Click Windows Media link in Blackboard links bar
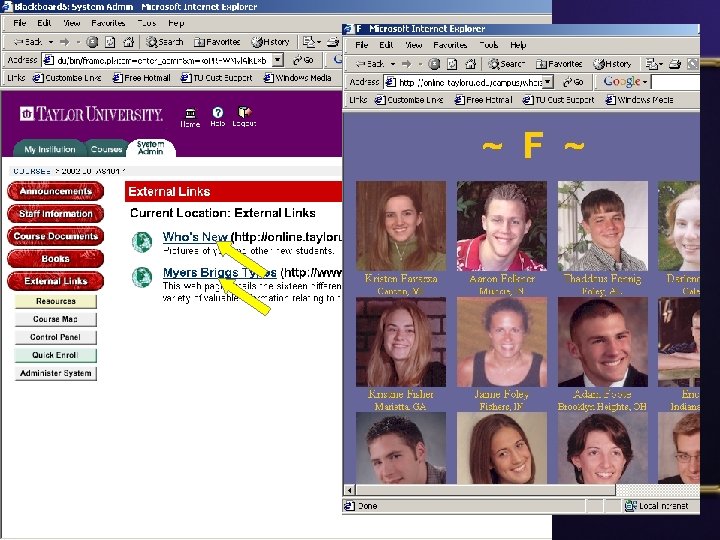This screenshot has width=720, height=540. point(298,78)
